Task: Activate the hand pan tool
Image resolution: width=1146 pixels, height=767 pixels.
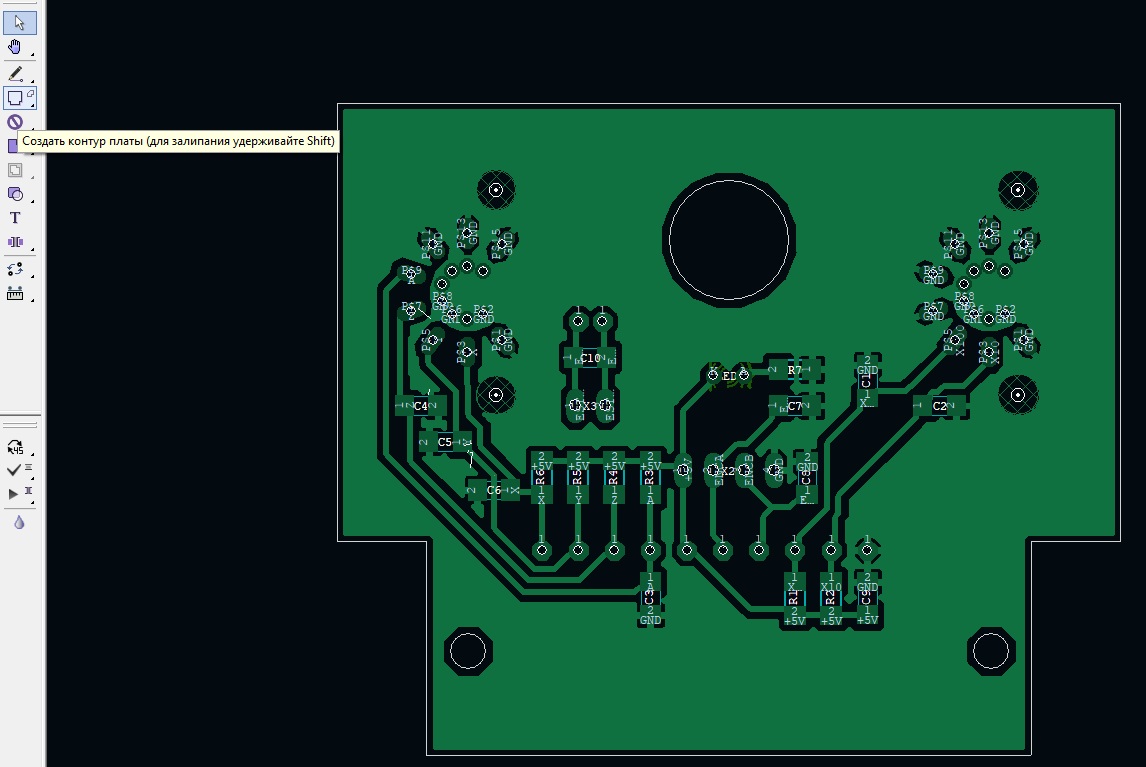Action: tap(15, 48)
